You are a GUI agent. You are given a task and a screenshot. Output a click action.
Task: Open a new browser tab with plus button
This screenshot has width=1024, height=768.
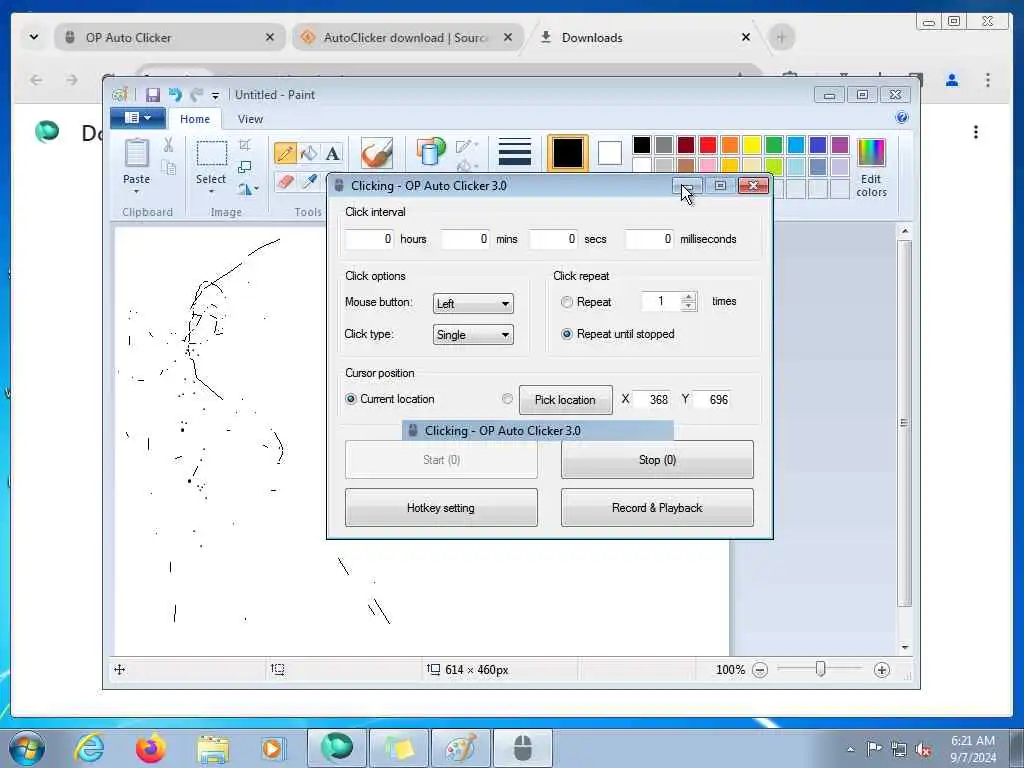781,37
